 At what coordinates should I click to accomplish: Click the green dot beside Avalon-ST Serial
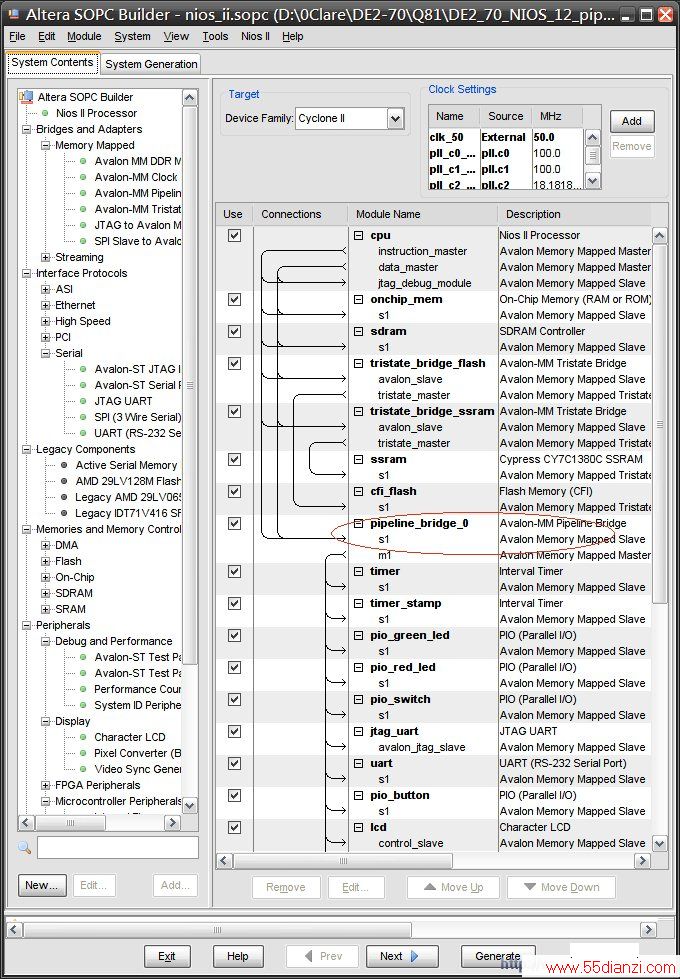[83, 385]
